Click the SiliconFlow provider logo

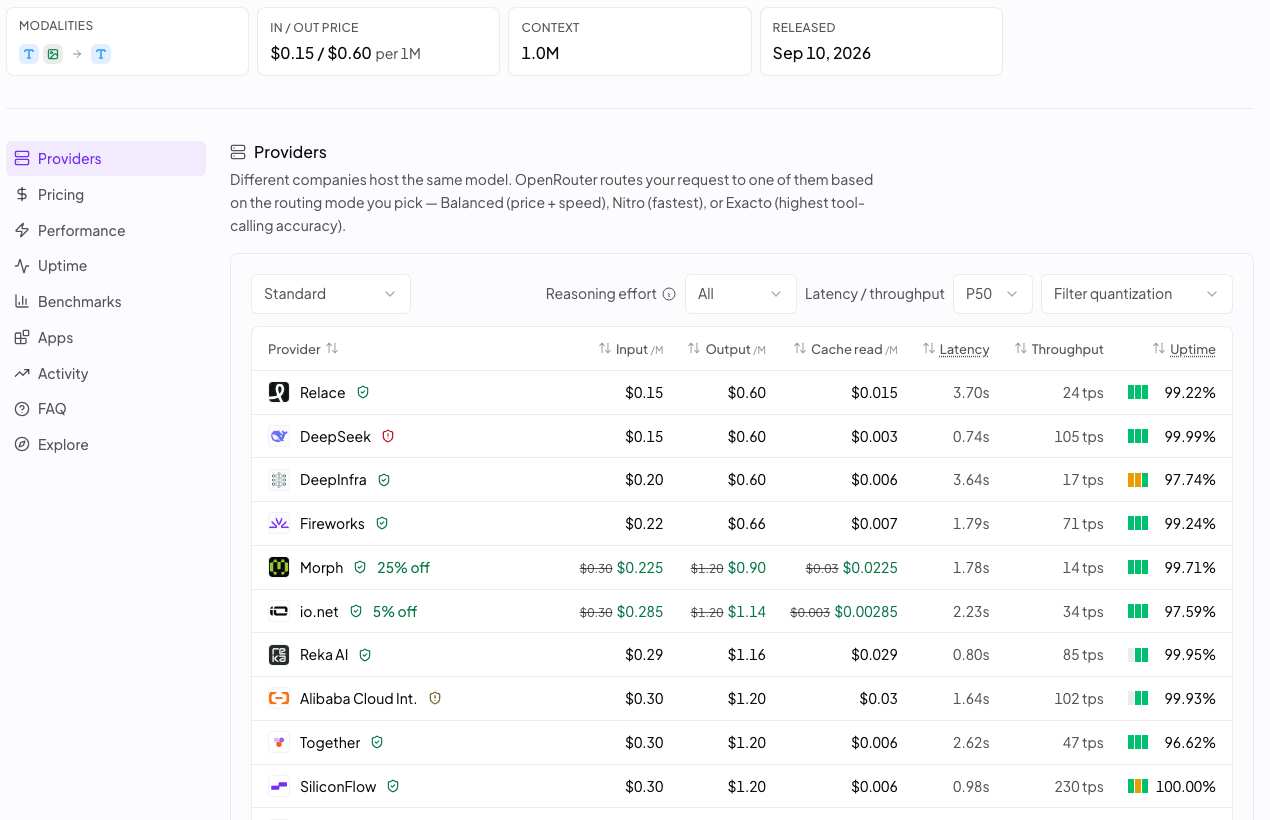coord(279,786)
